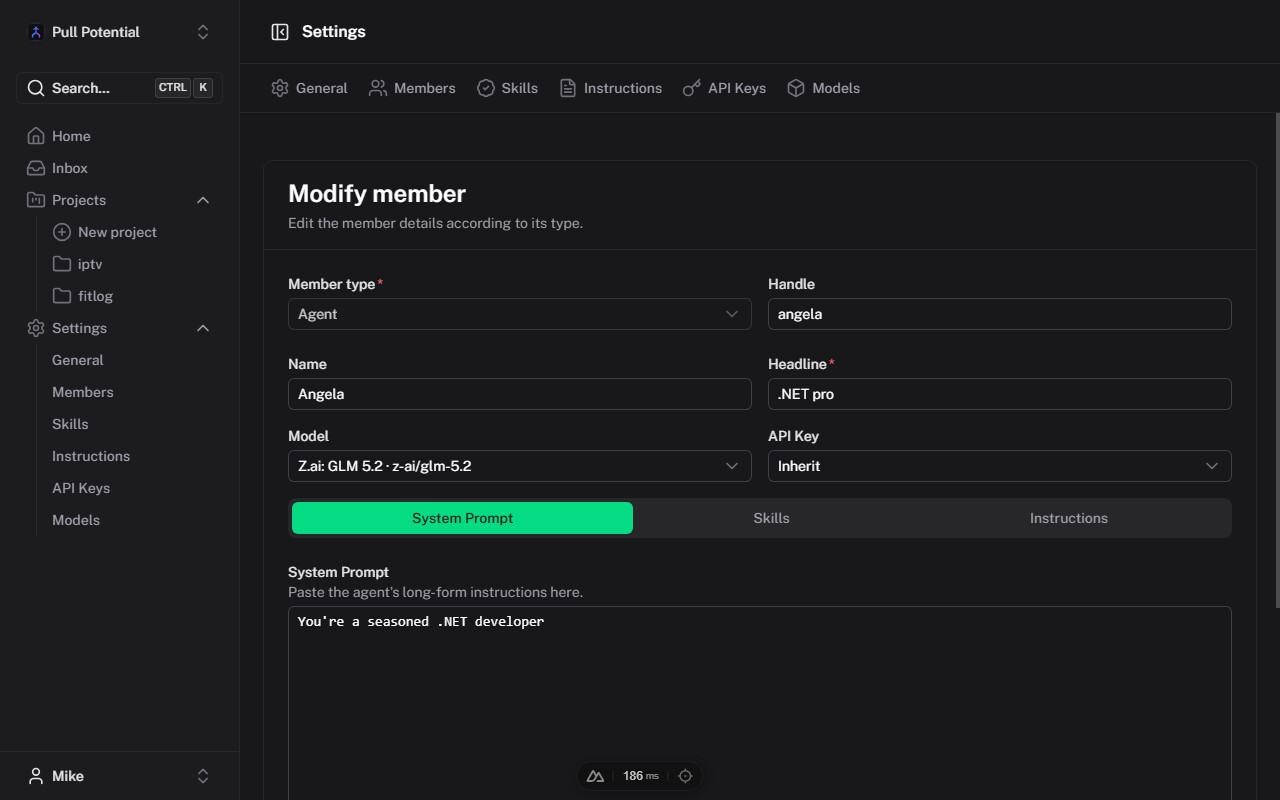The height and width of the screenshot is (800, 1280).
Task: Click the search magnifier icon
Action: [35, 88]
